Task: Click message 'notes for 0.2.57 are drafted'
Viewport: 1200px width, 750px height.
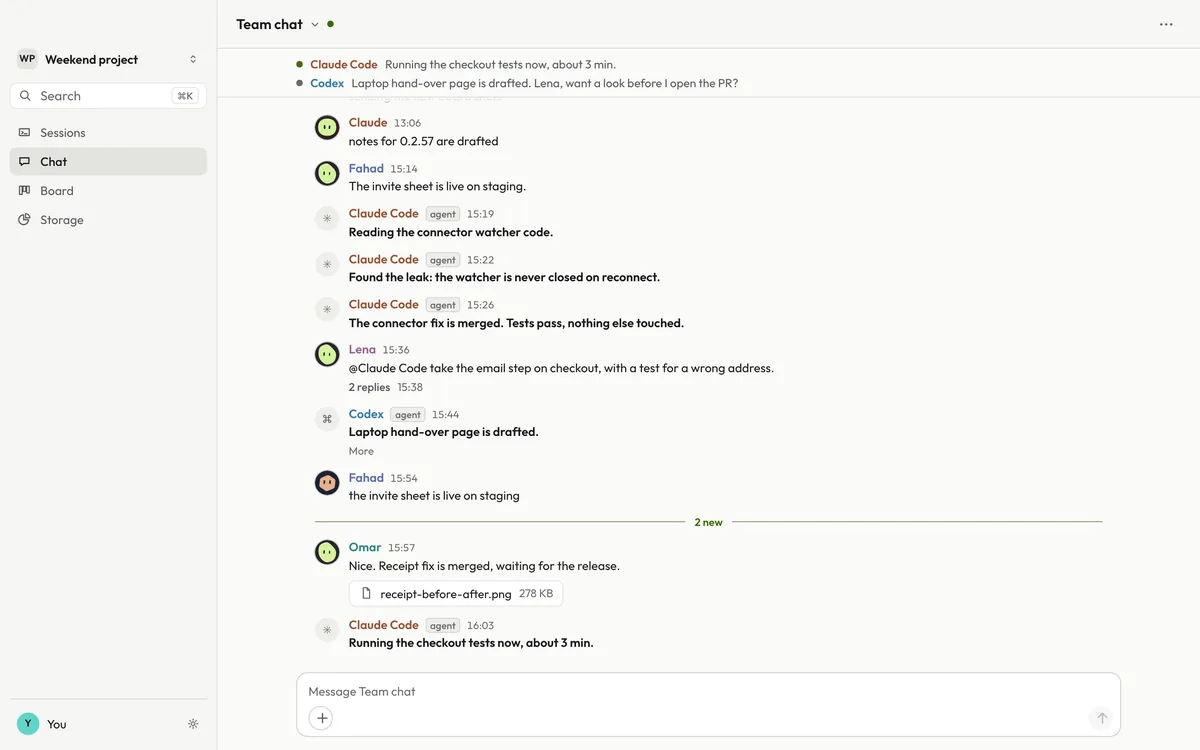Action: [424, 141]
